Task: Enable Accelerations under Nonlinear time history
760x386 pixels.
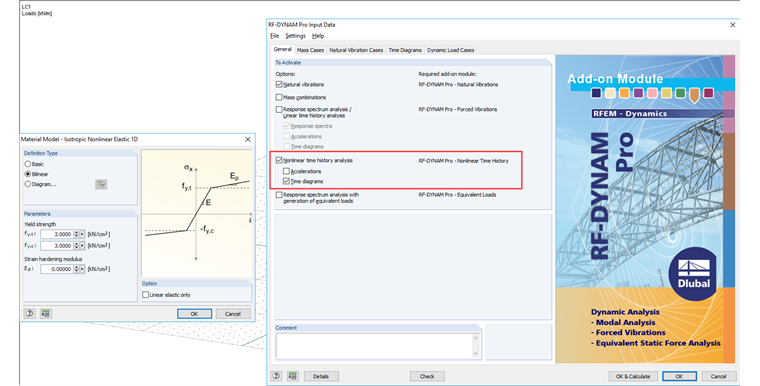Action: [x=286, y=171]
